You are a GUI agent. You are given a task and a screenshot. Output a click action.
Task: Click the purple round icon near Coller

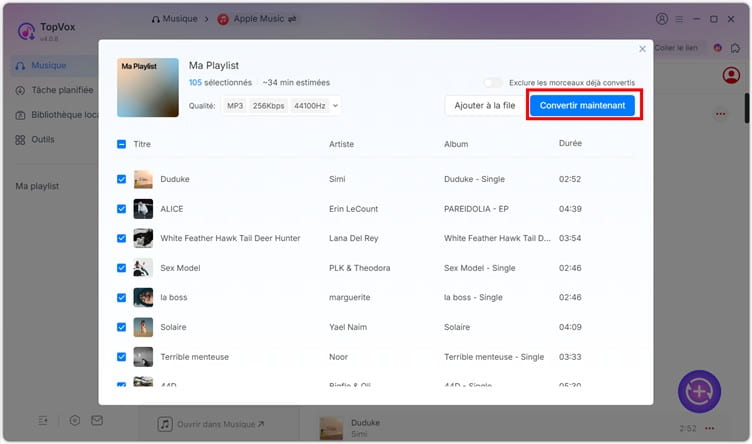click(x=717, y=48)
